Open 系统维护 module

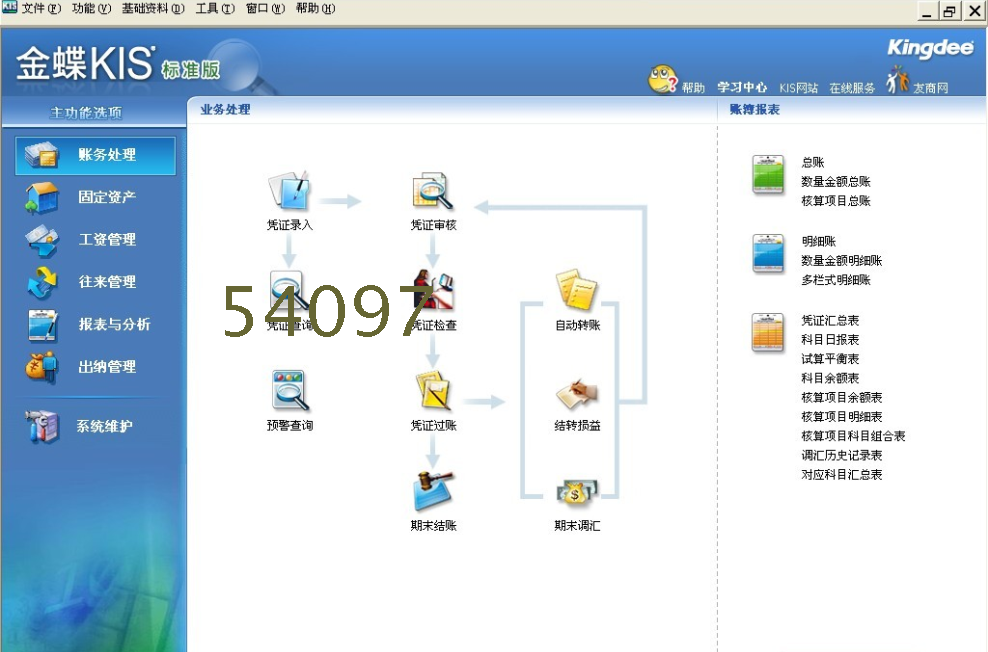(x=105, y=426)
